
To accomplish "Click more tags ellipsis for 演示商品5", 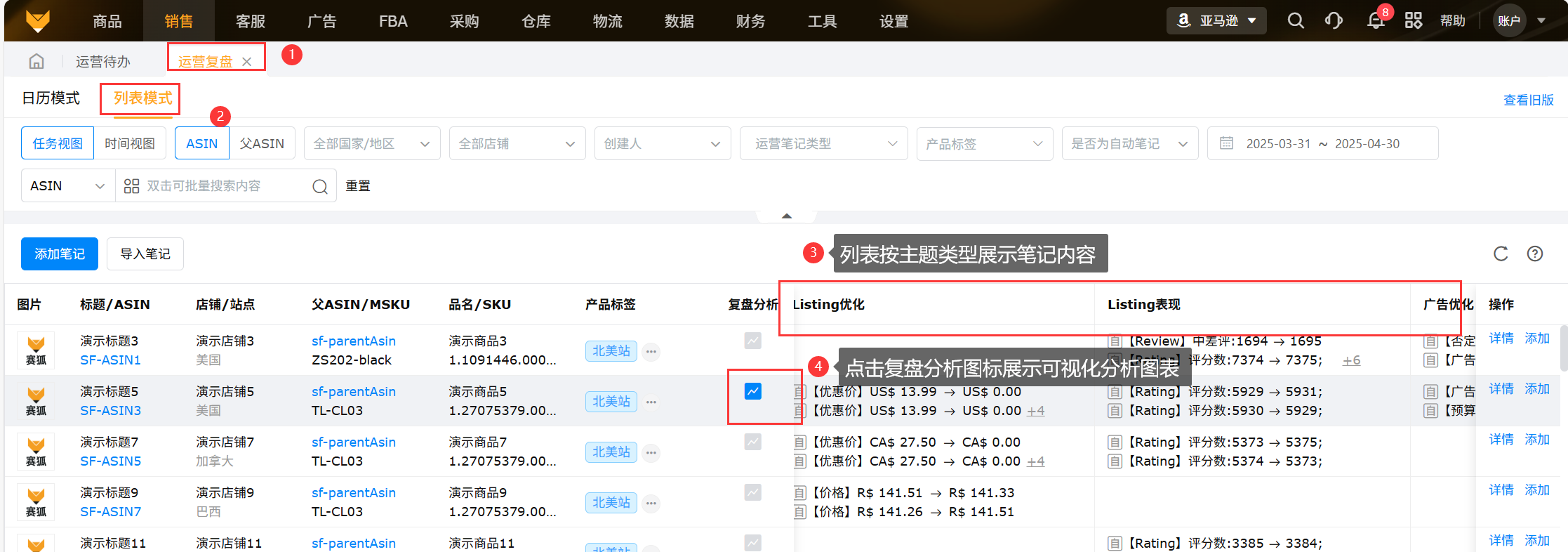I will coord(651,402).
